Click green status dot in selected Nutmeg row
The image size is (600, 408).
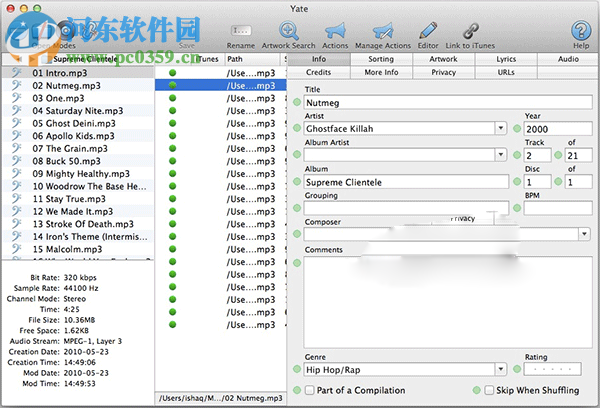coord(173,85)
